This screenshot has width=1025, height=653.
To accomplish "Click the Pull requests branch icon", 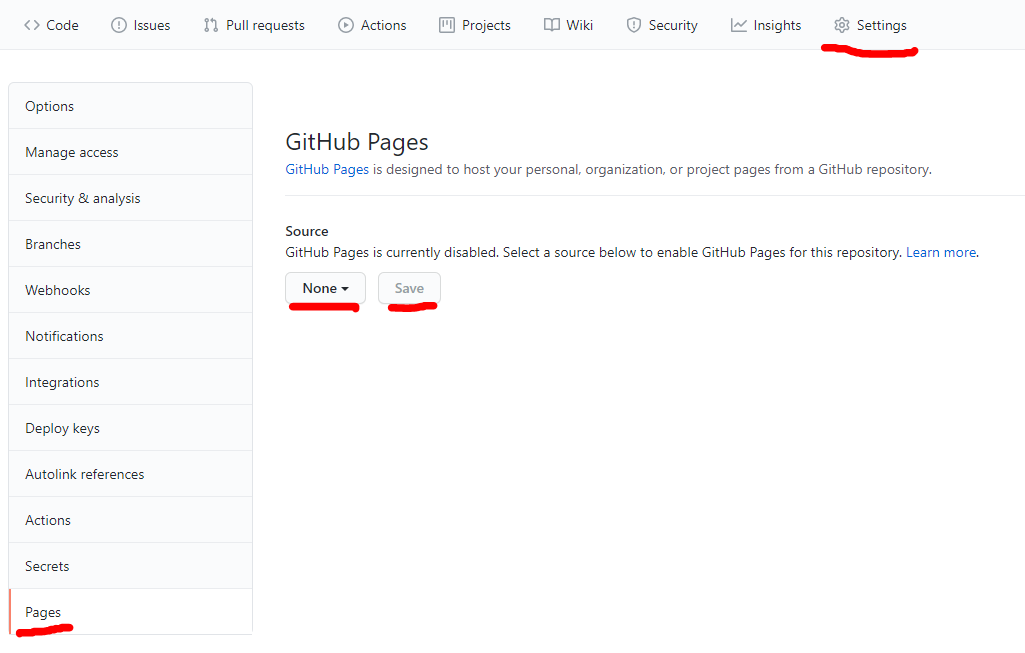I will point(211,25).
